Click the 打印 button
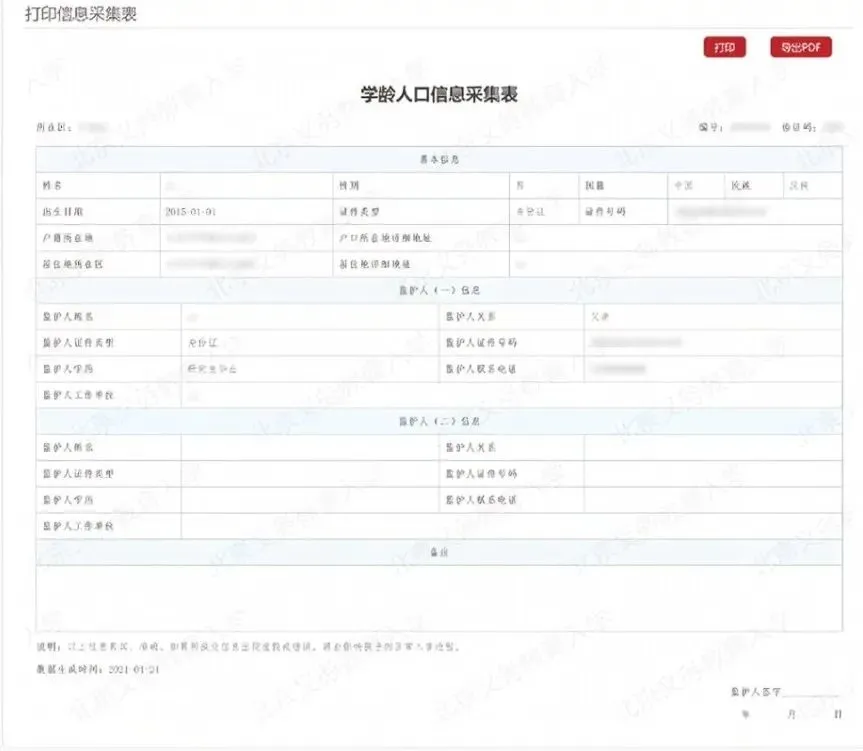 [x=723, y=47]
